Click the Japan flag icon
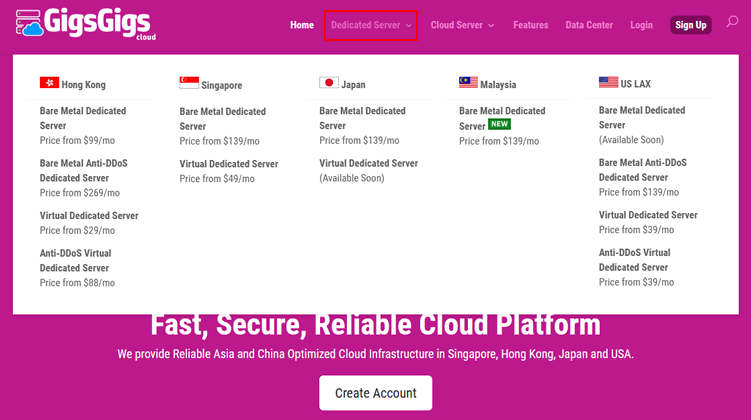 328,84
